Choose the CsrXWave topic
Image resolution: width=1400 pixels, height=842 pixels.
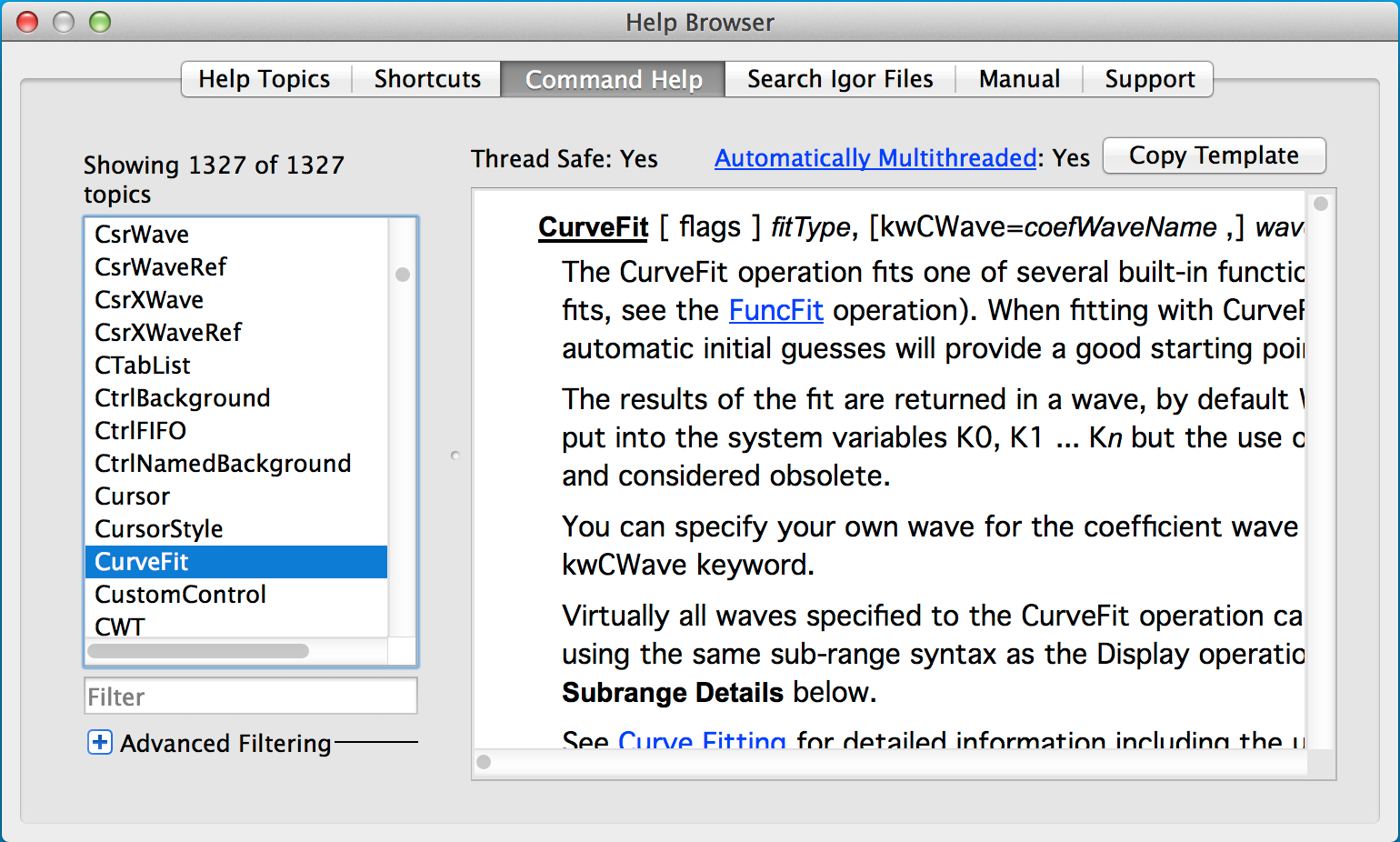(x=236, y=300)
